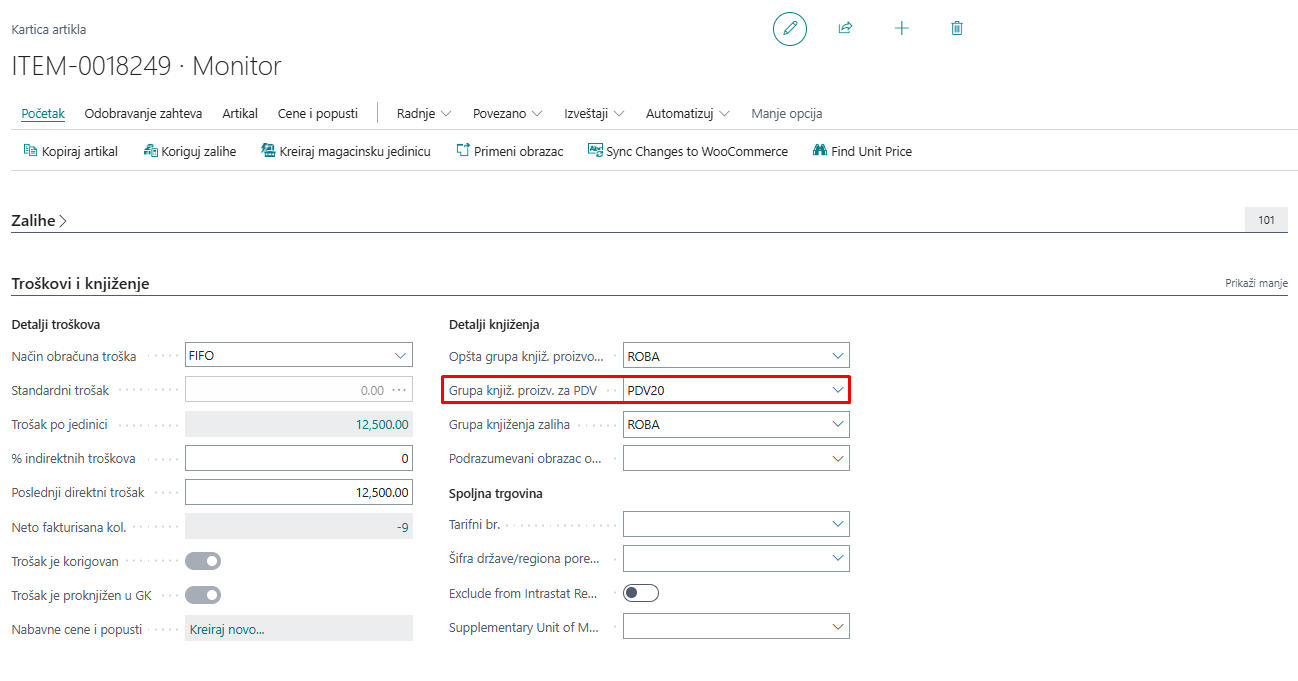Click the pencil edit icon

click(x=789, y=28)
